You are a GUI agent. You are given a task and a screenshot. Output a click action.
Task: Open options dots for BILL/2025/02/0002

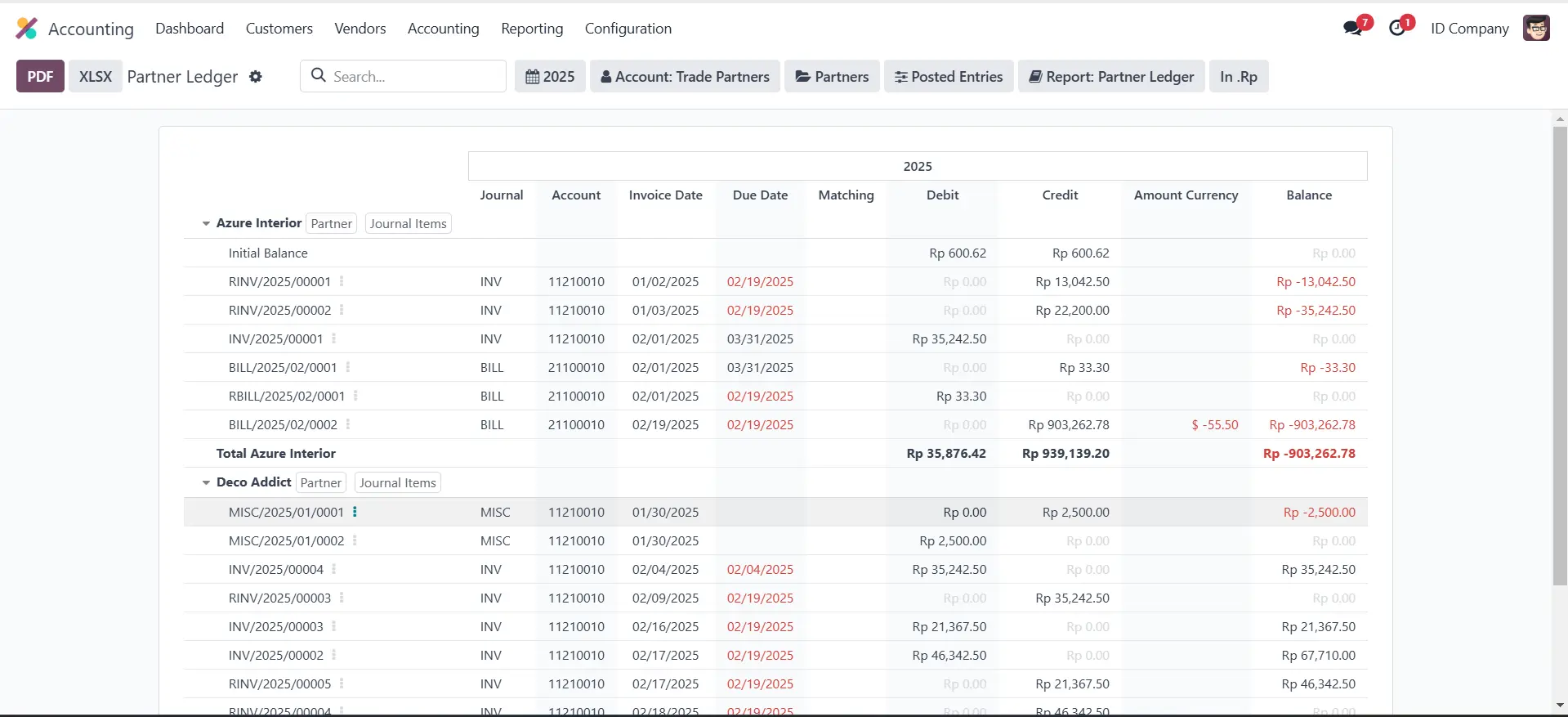point(348,424)
